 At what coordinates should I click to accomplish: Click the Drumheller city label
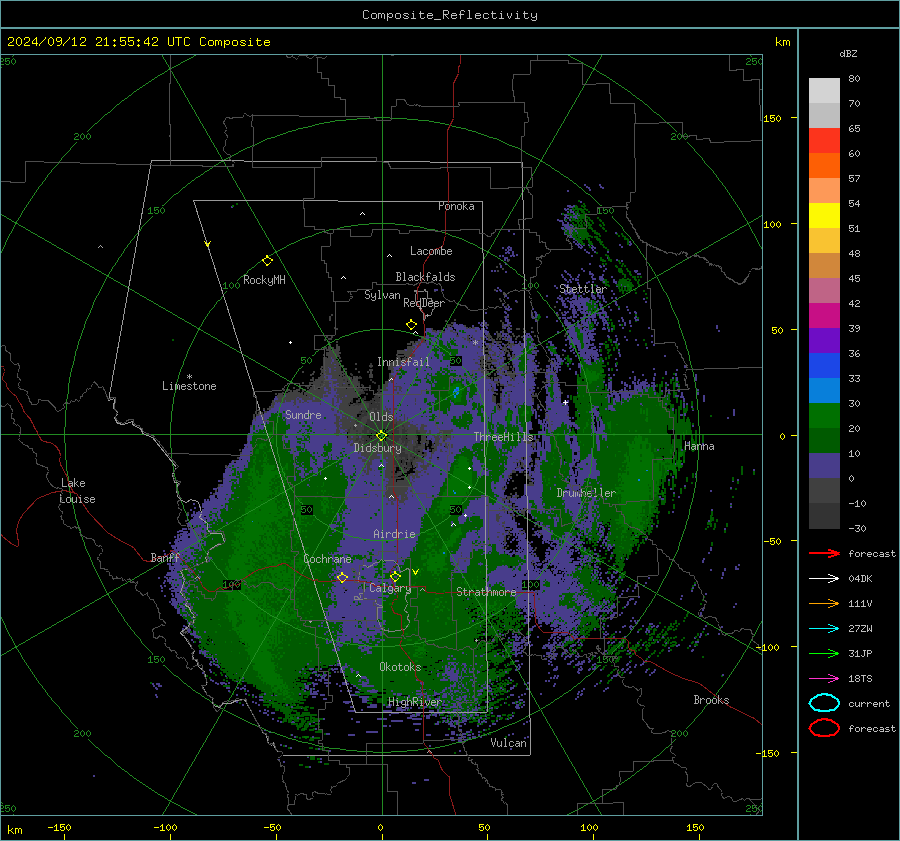[586, 493]
